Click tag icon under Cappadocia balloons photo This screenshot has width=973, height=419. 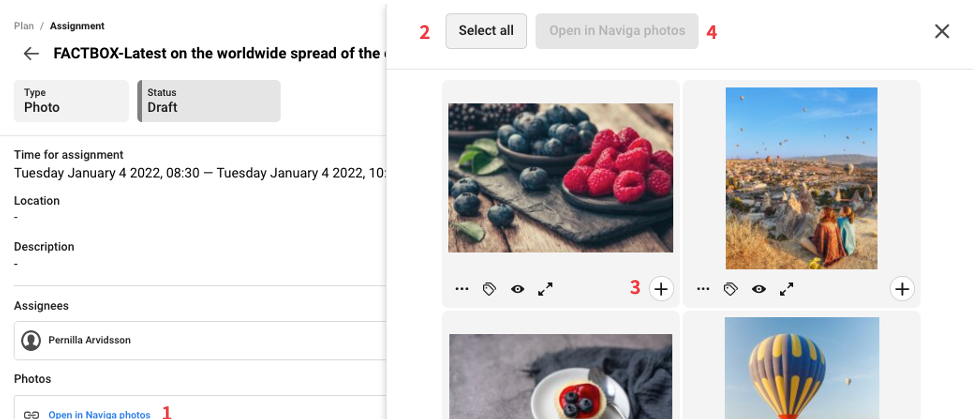click(731, 289)
